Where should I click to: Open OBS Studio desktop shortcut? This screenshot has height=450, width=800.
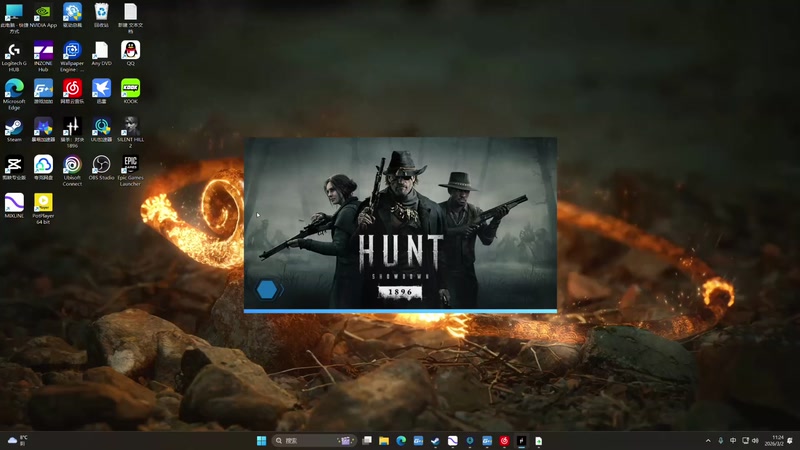point(102,168)
